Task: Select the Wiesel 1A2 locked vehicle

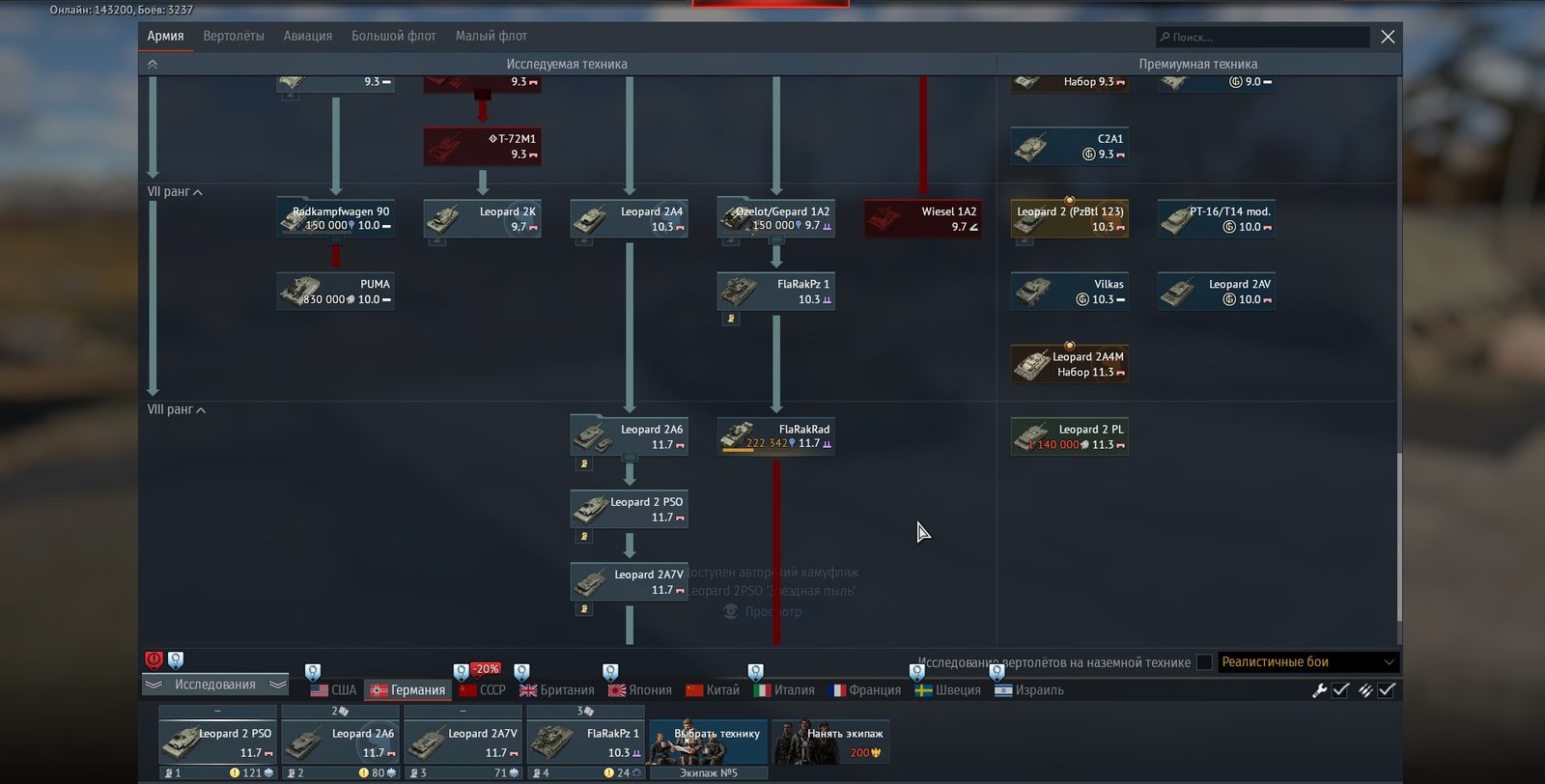Action: coord(922,219)
